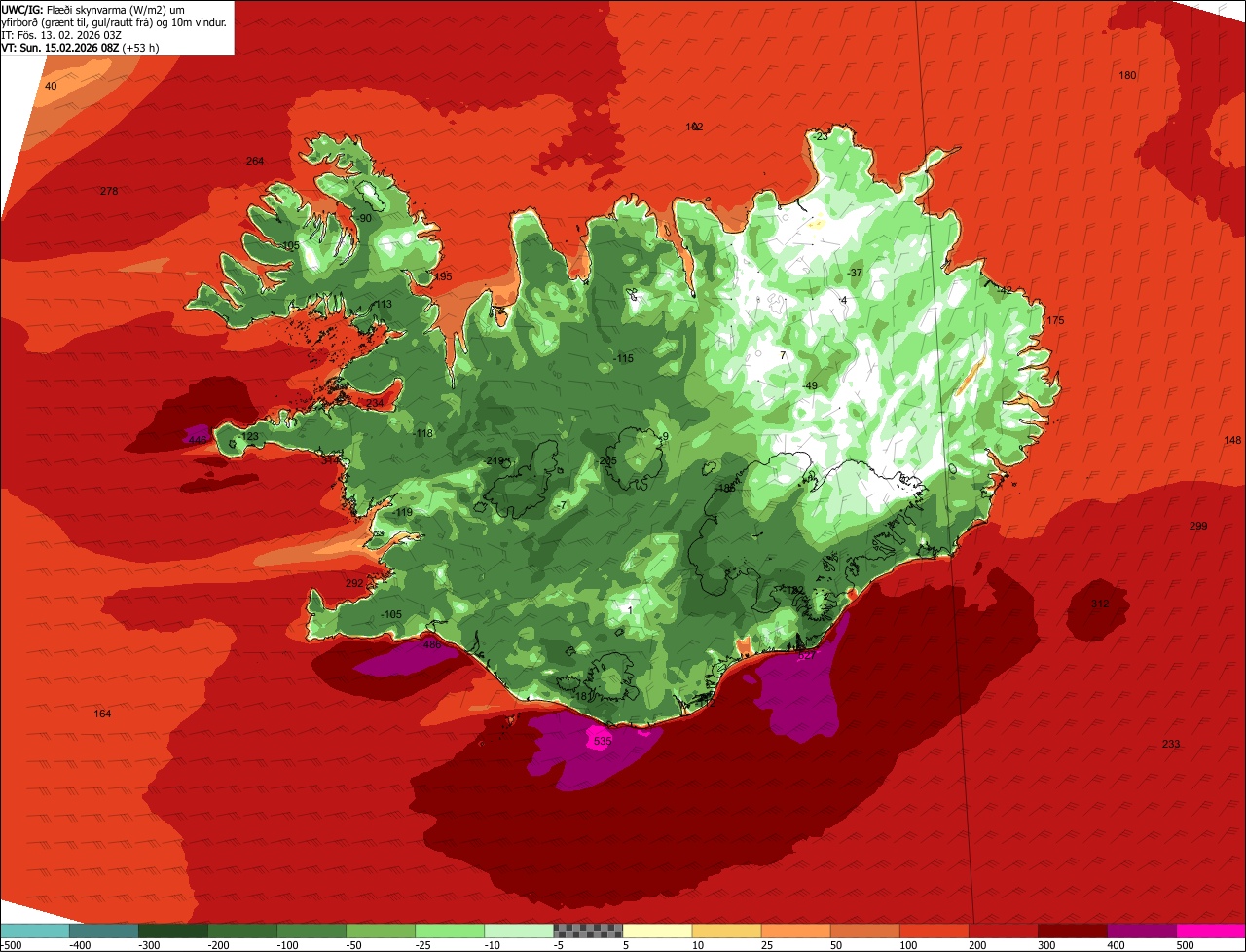Image resolution: width=1246 pixels, height=952 pixels.
Task: Click the valid time 'VT: Sun. 15.02.2026 08Z (+53 h)'
Action: [x=80, y=47]
